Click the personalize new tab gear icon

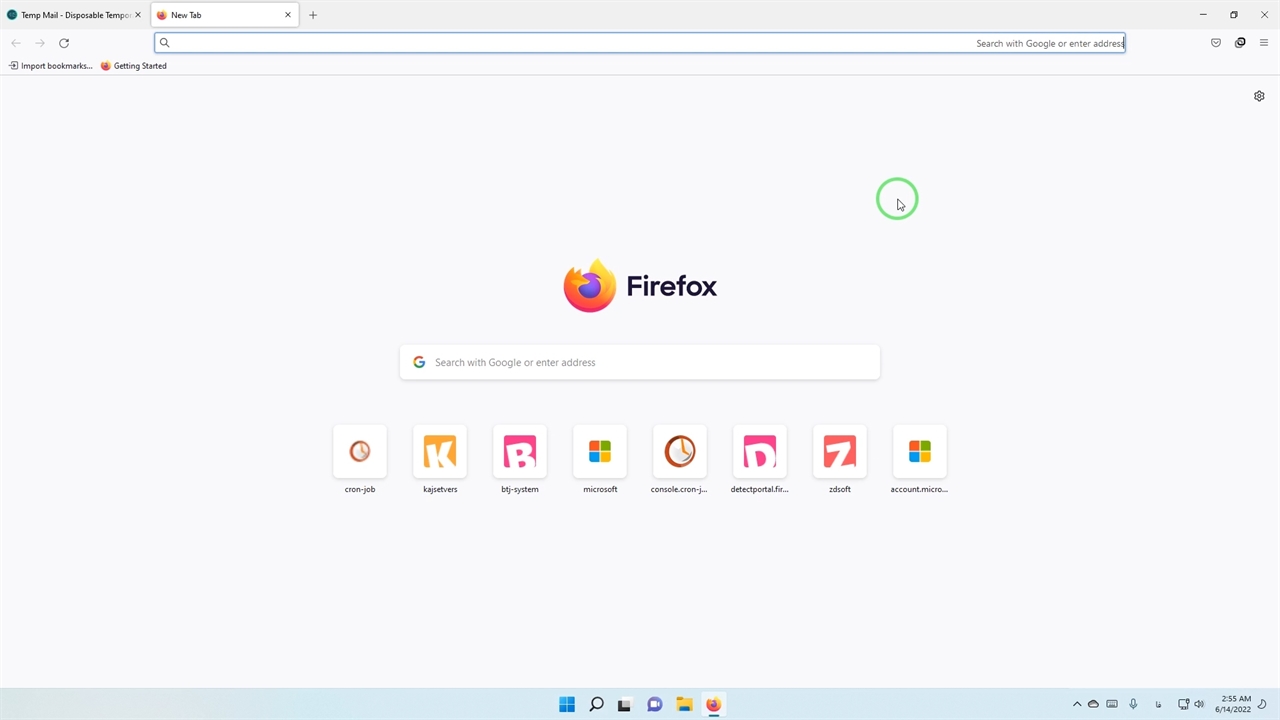1259,96
